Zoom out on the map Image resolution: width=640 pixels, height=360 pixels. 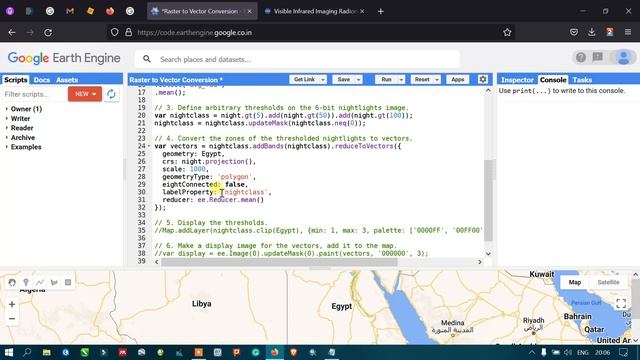(12, 318)
